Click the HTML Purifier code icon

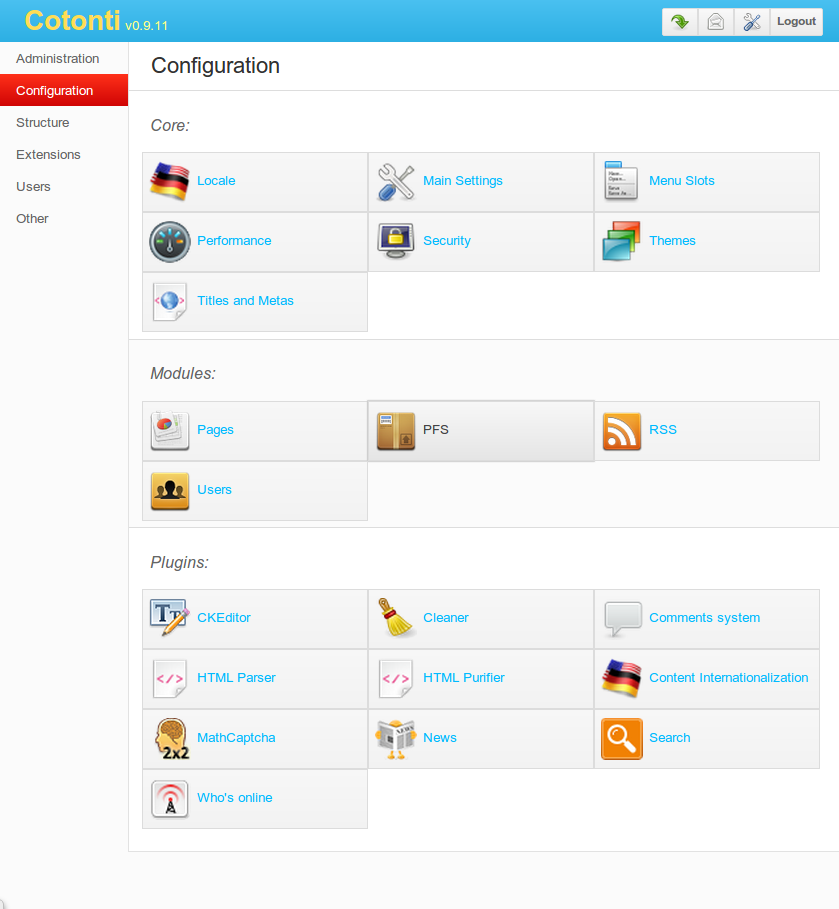point(395,679)
